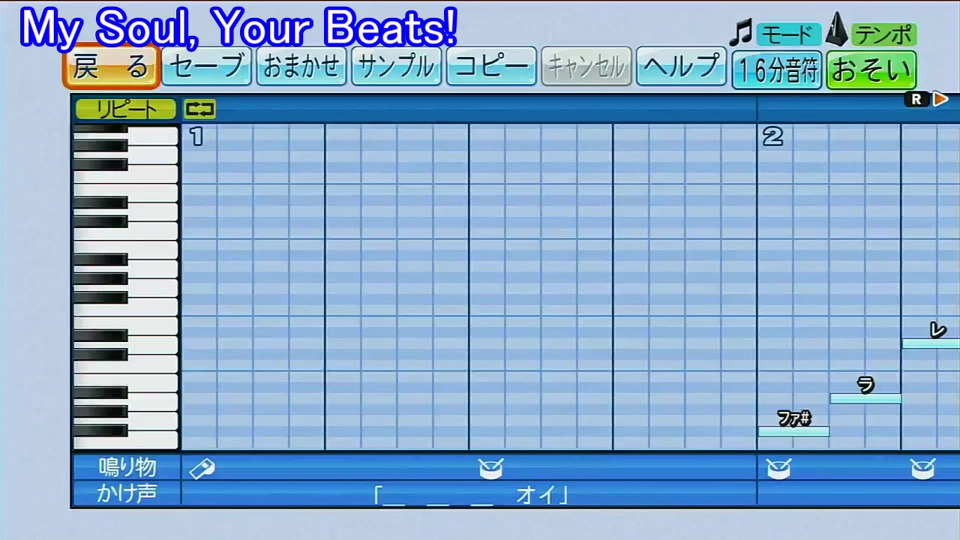Click the metronome tempo icon
This screenshot has width=960, height=540.
[836, 29]
